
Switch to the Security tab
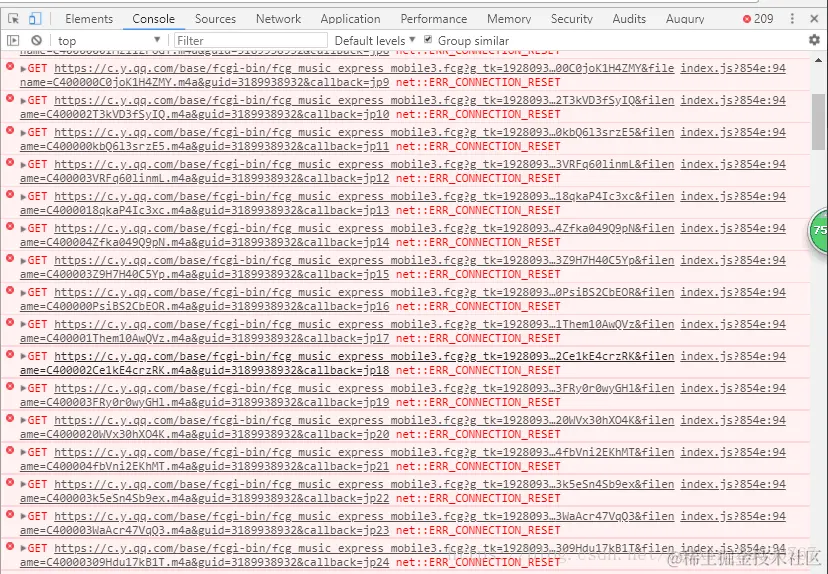tap(571, 19)
